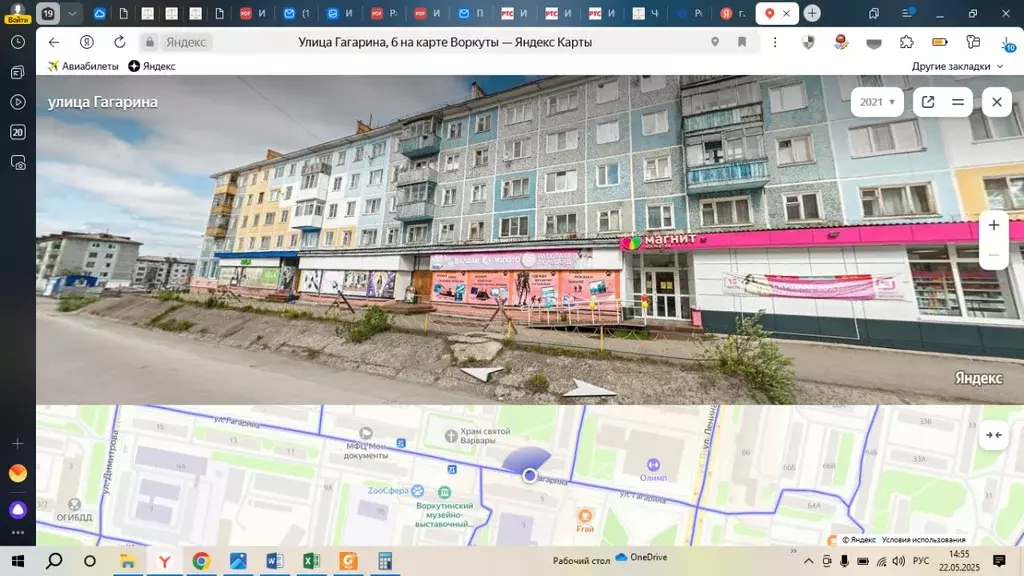Collapse the mini map with arrows button
This screenshot has width=1024, height=576.
(993, 436)
